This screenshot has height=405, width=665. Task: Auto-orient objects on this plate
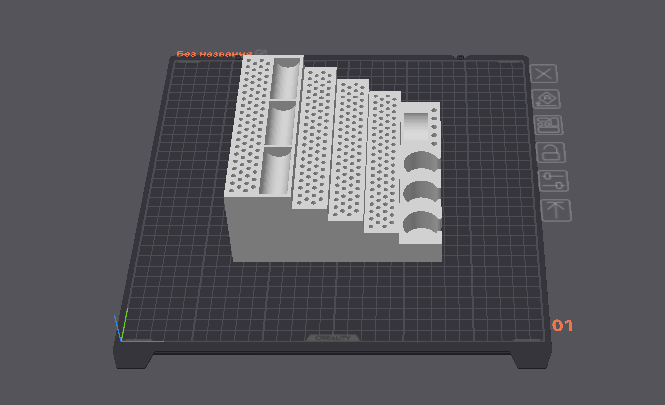[546, 100]
